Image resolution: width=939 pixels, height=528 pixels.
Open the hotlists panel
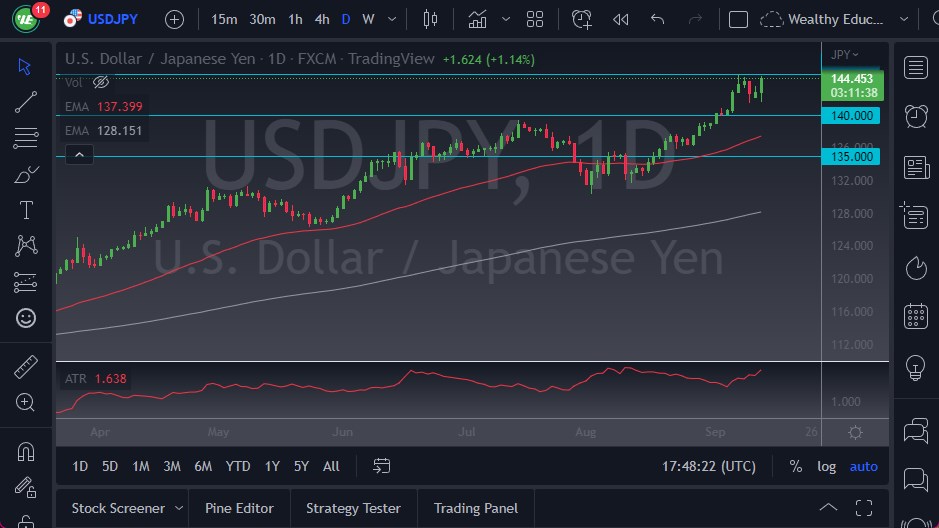[x=916, y=268]
